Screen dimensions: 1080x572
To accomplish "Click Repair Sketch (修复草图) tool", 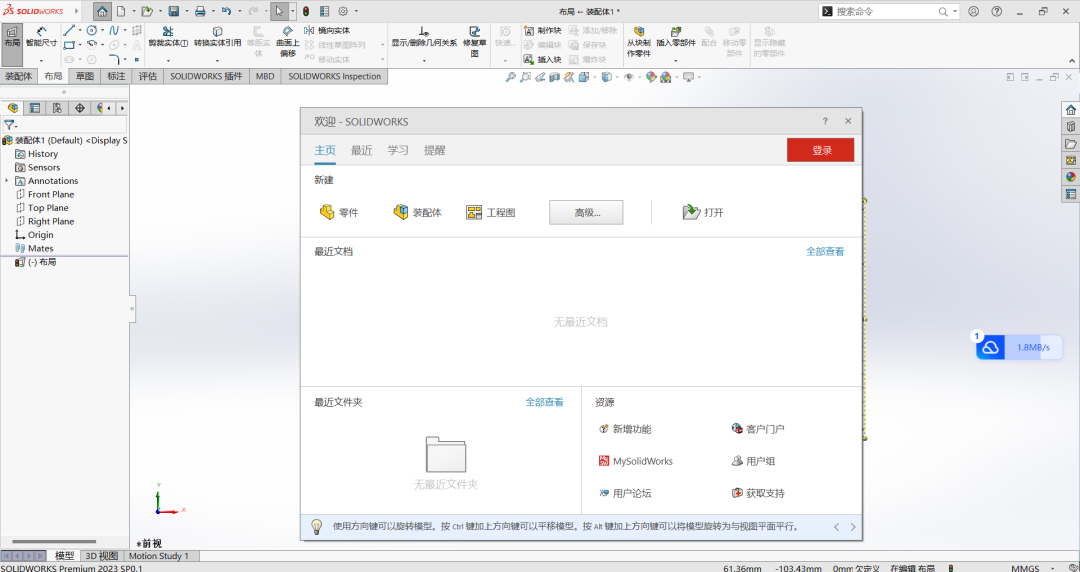I will (x=475, y=41).
